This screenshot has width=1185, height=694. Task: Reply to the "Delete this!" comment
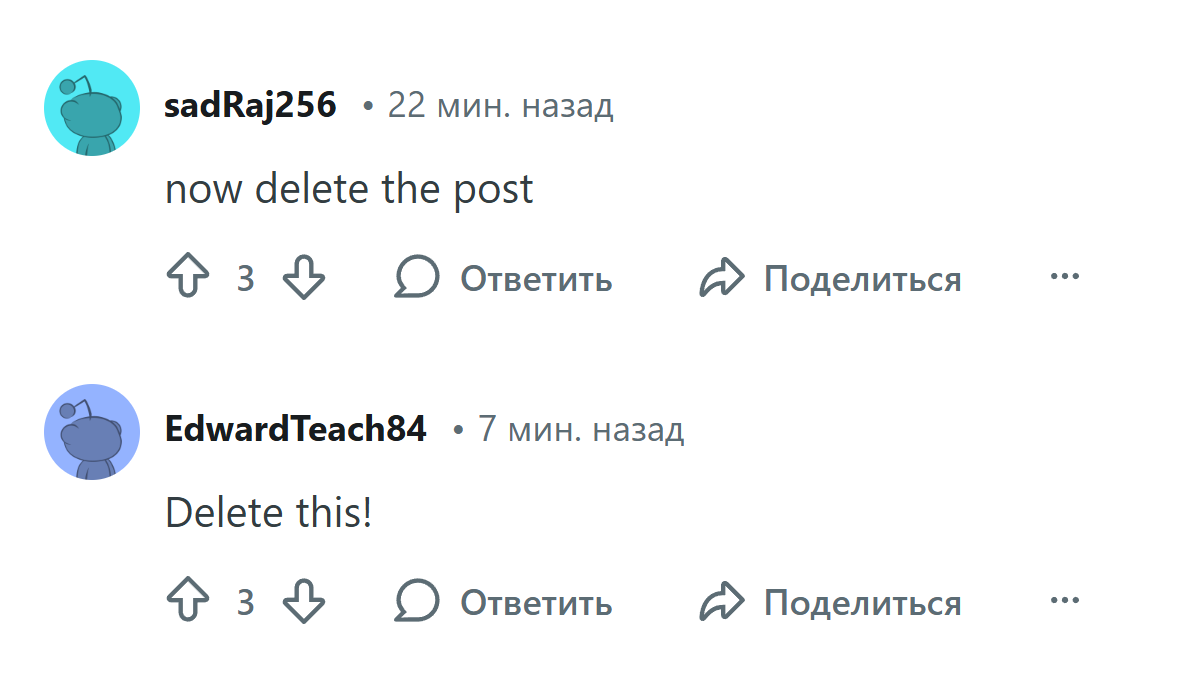tap(535, 603)
